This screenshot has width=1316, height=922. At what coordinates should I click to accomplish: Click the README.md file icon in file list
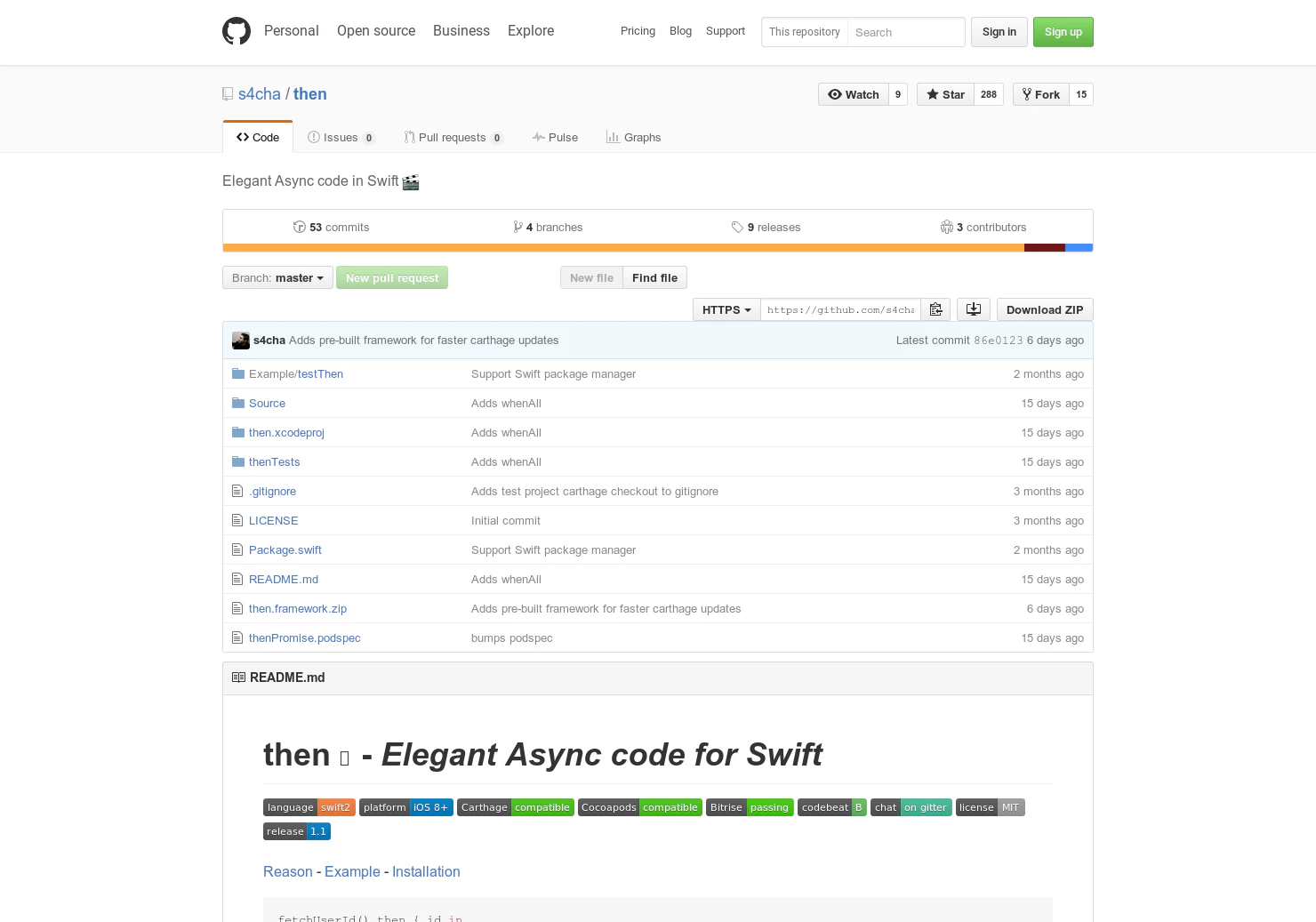point(237,579)
